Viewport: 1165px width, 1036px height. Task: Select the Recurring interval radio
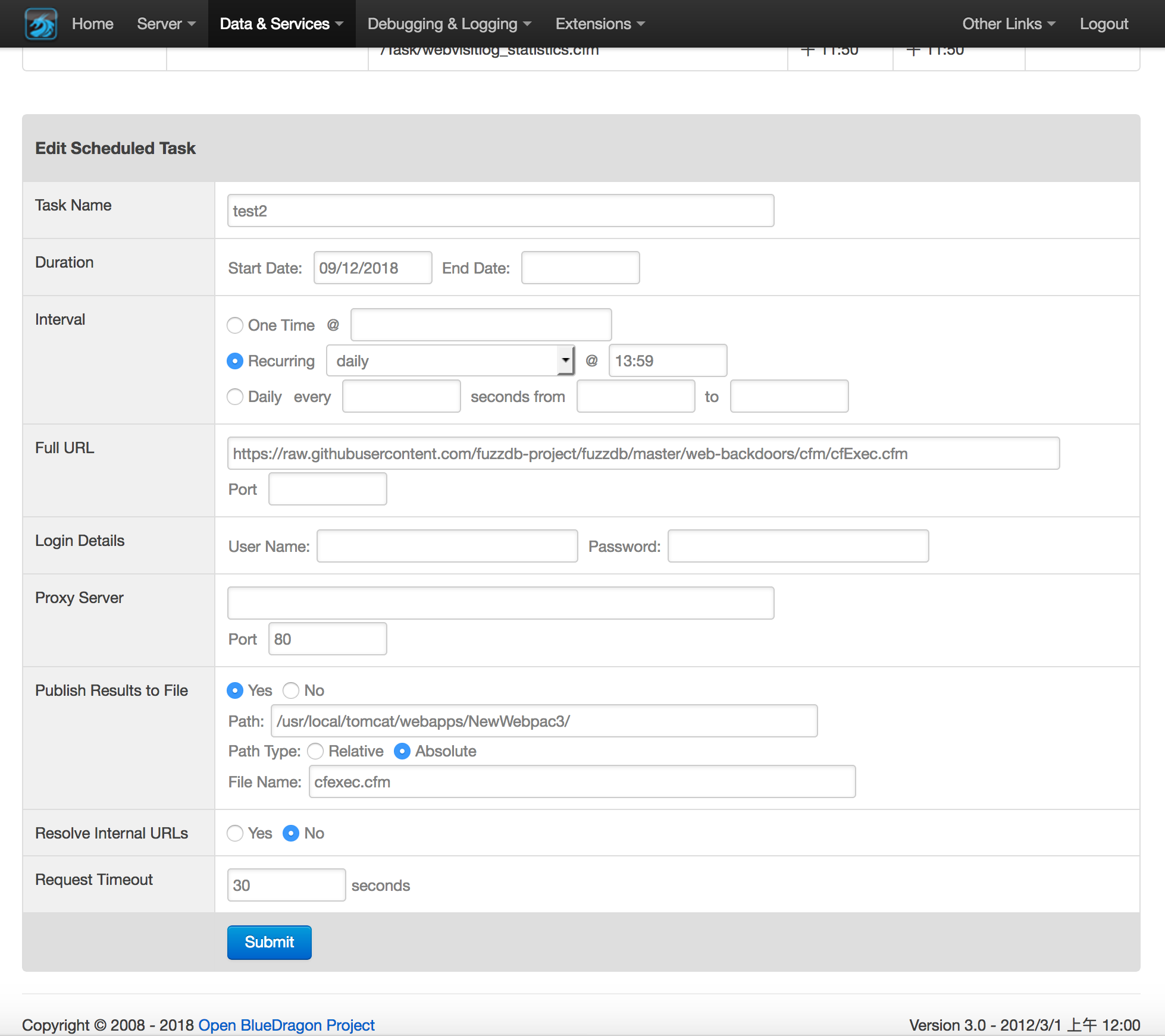click(235, 361)
